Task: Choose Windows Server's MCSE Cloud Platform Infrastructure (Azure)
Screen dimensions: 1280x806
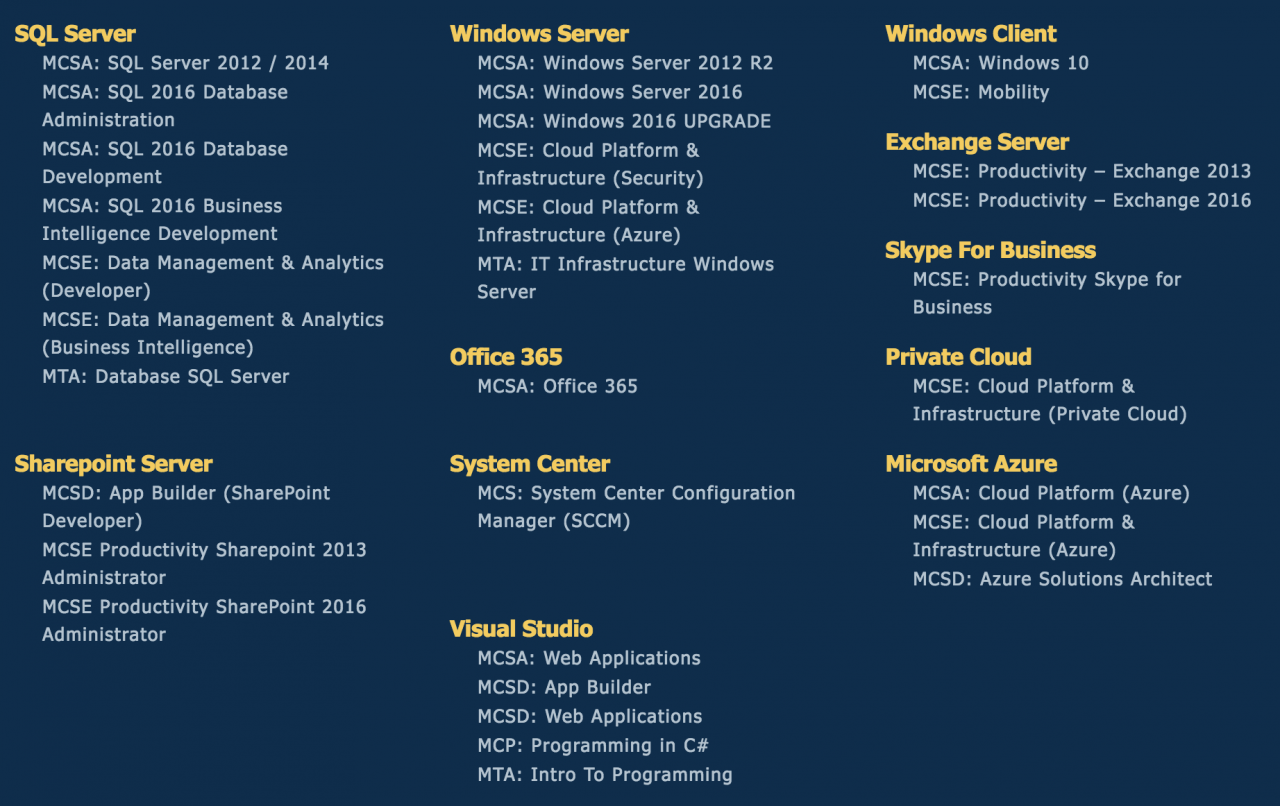Action: click(x=588, y=222)
